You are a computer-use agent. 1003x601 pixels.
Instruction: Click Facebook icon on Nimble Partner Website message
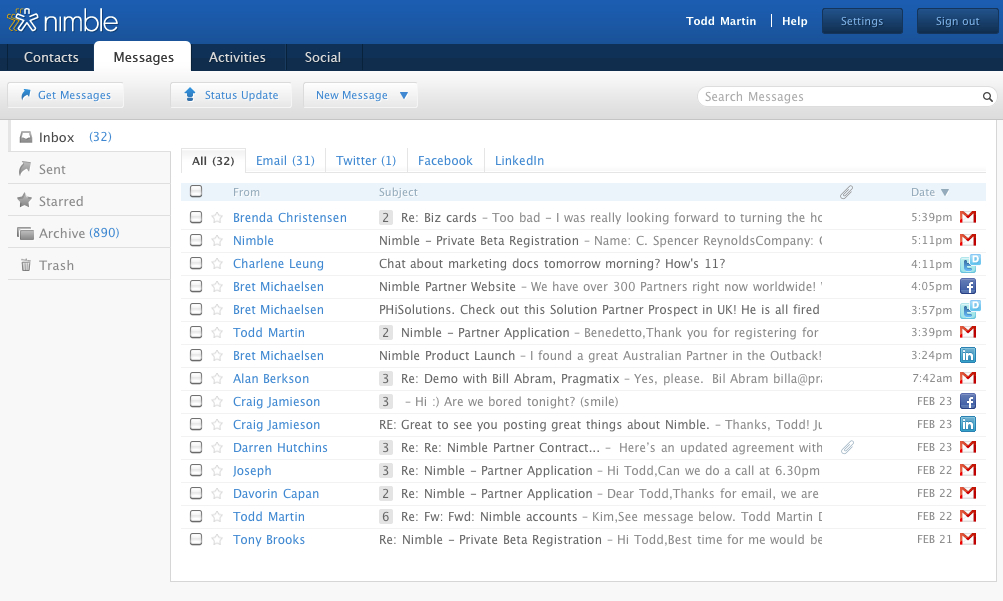pos(967,287)
